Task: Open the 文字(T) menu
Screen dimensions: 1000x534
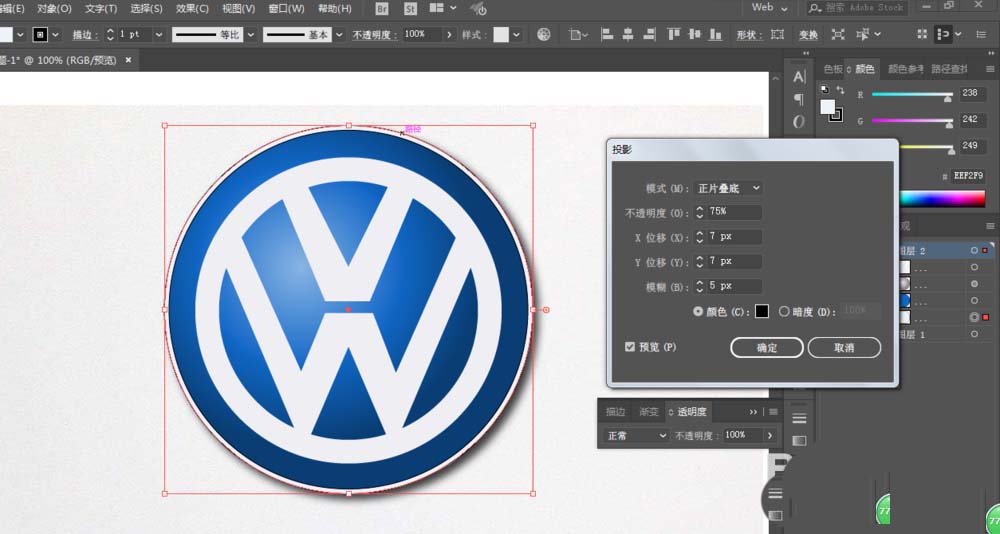Action: click(x=101, y=8)
